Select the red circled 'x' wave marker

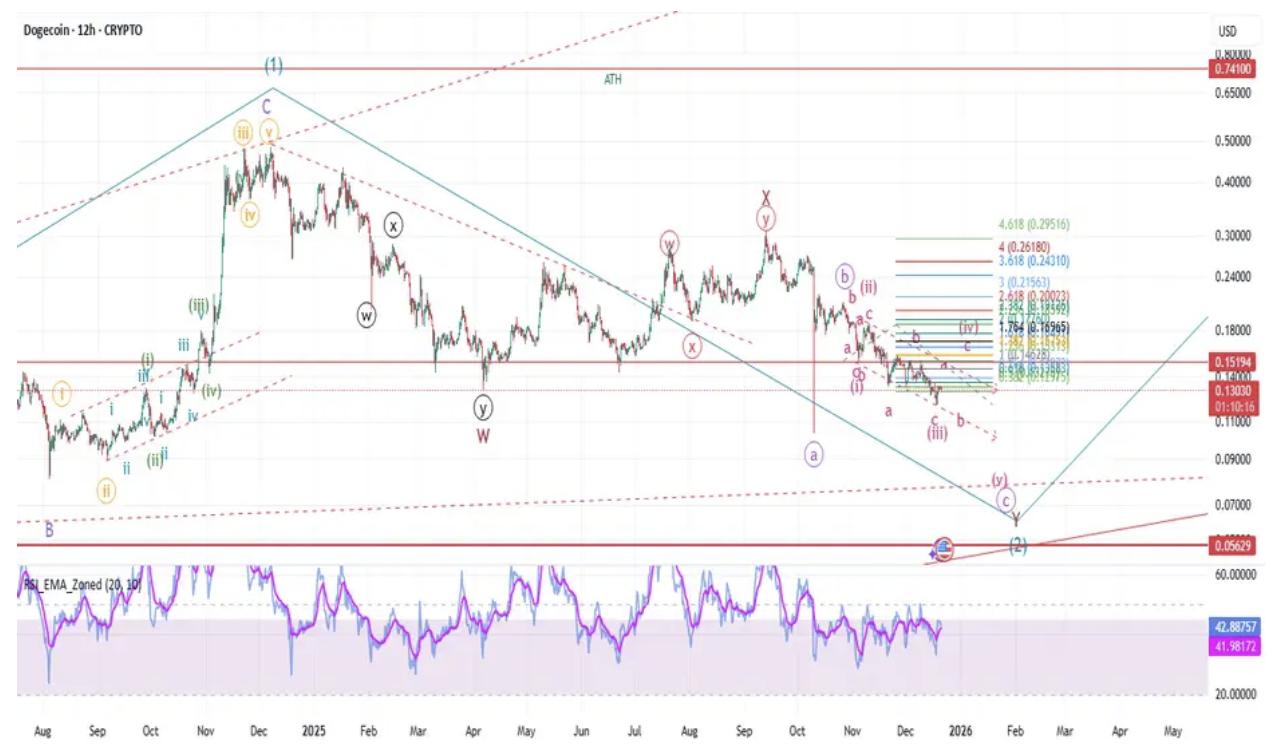point(692,346)
